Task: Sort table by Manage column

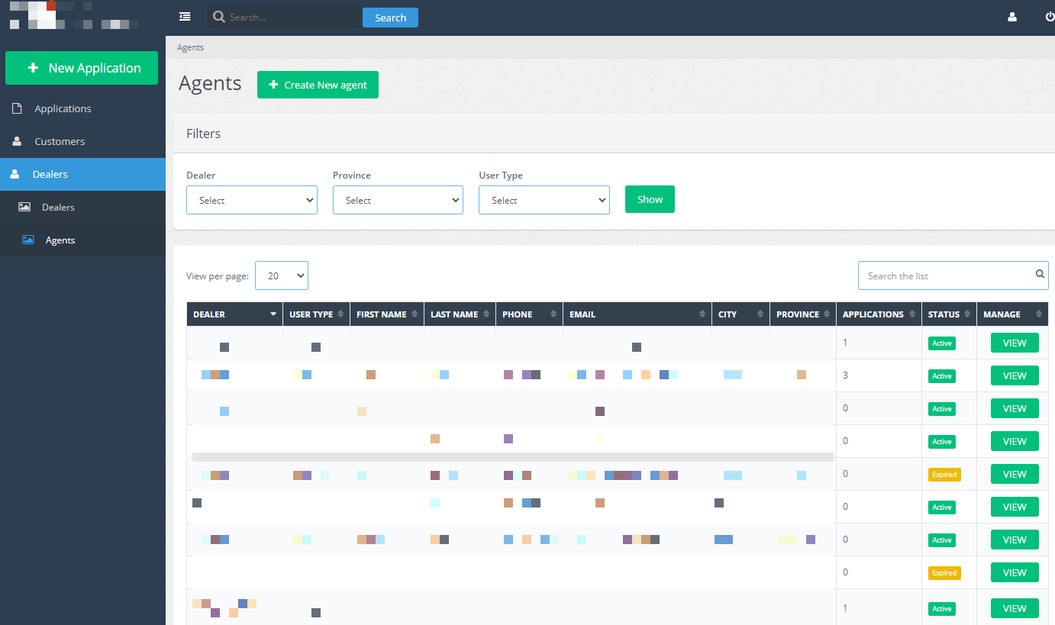Action: click(1012, 314)
